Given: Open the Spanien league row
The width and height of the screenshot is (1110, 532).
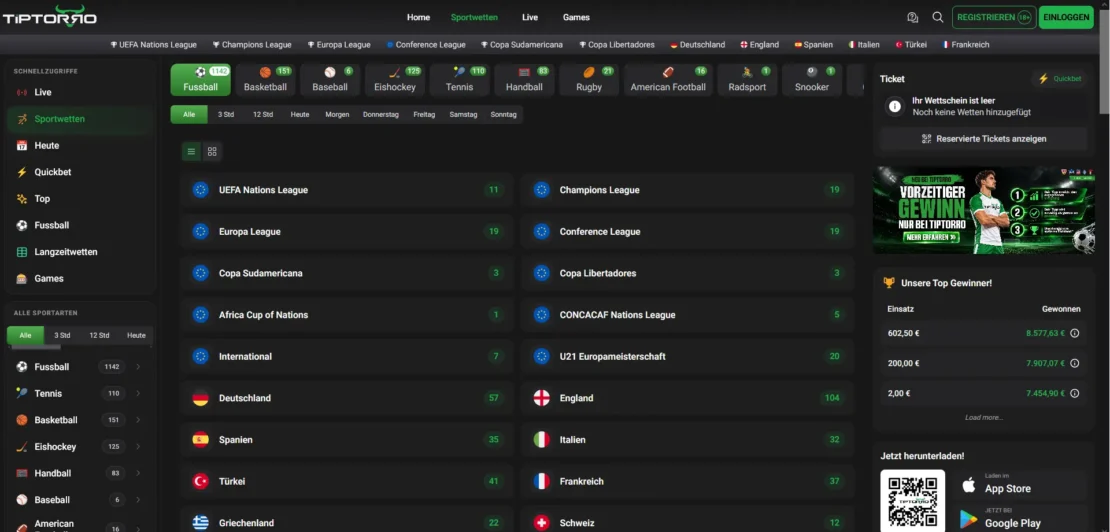Looking at the screenshot, I should pyautogui.click(x=347, y=440).
